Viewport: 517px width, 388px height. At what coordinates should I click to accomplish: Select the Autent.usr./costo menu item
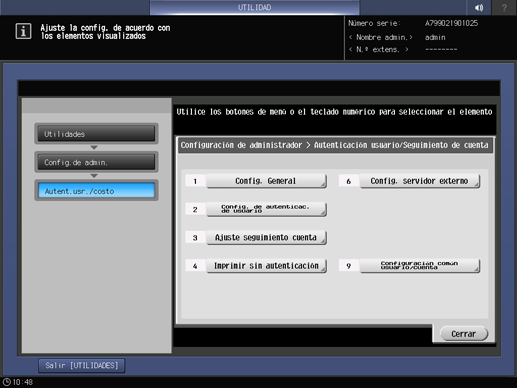coord(96,191)
